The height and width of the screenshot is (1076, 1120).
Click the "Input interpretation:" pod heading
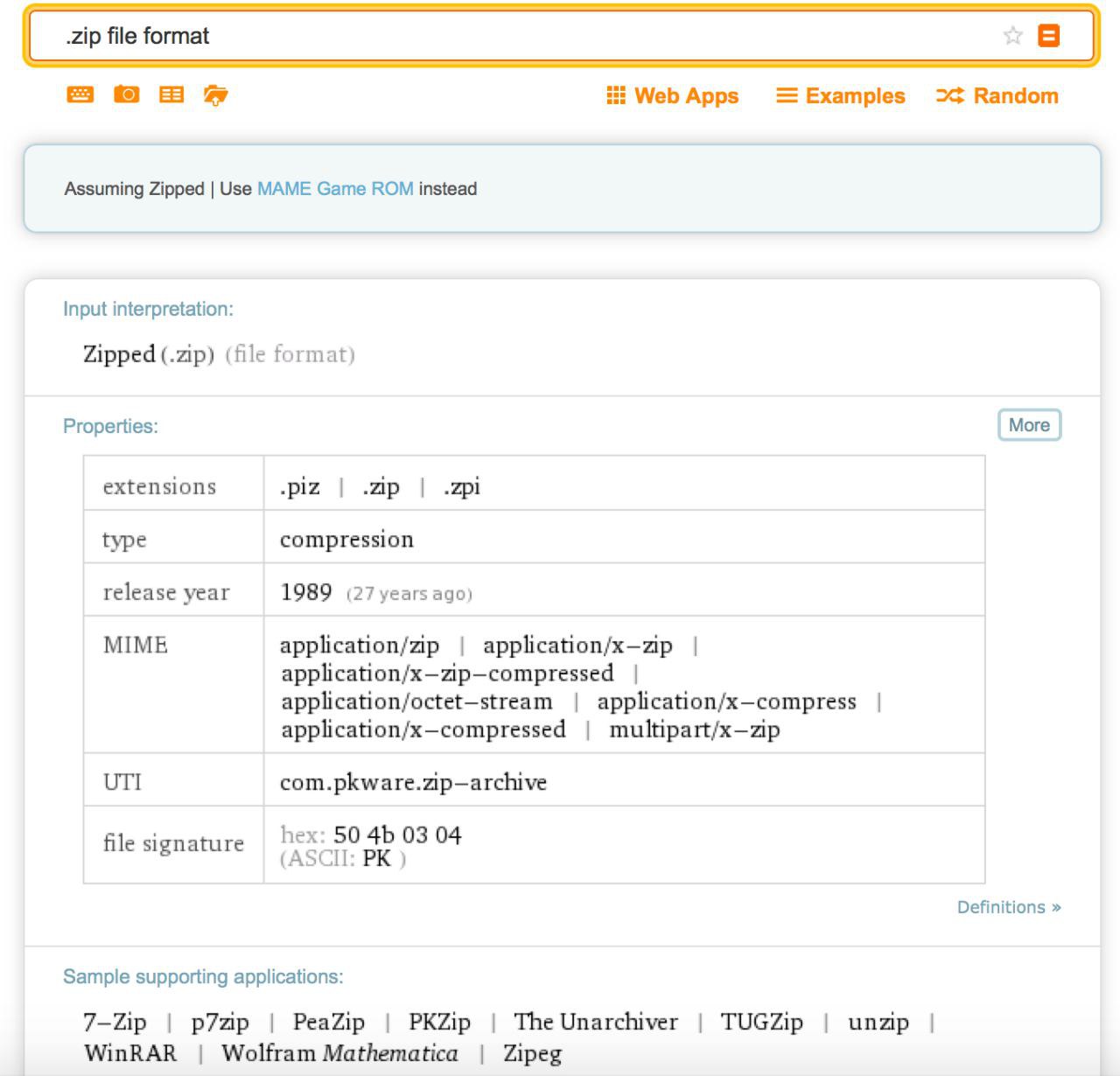point(148,309)
